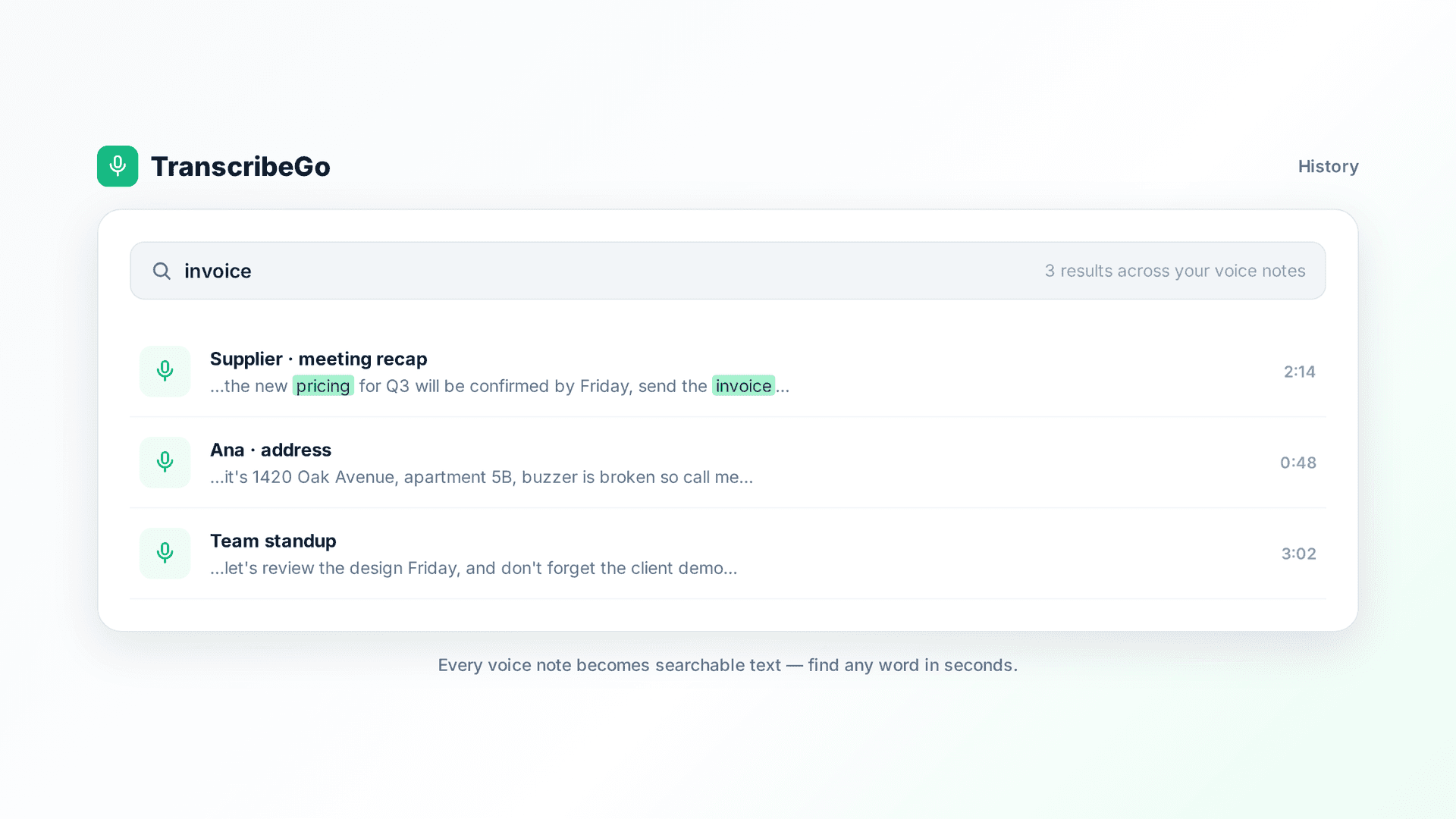Click the highlighted word pricing
The height and width of the screenshot is (819, 1456).
click(323, 386)
